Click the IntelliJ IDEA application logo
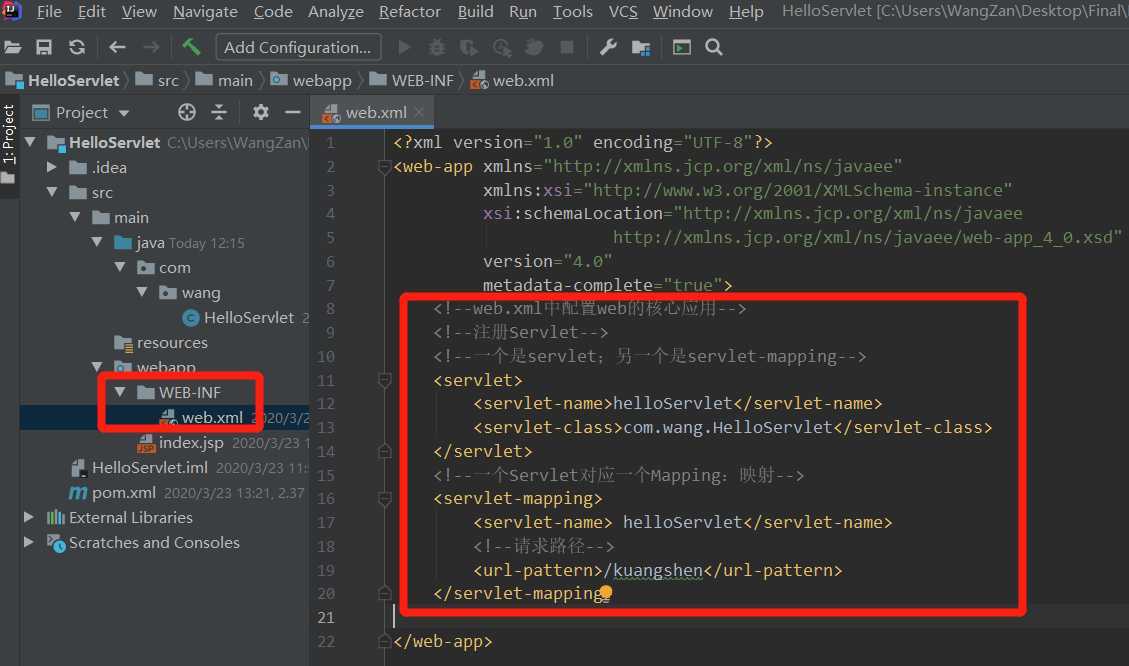The width and height of the screenshot is (1129, 666). [x=12, y=11]
